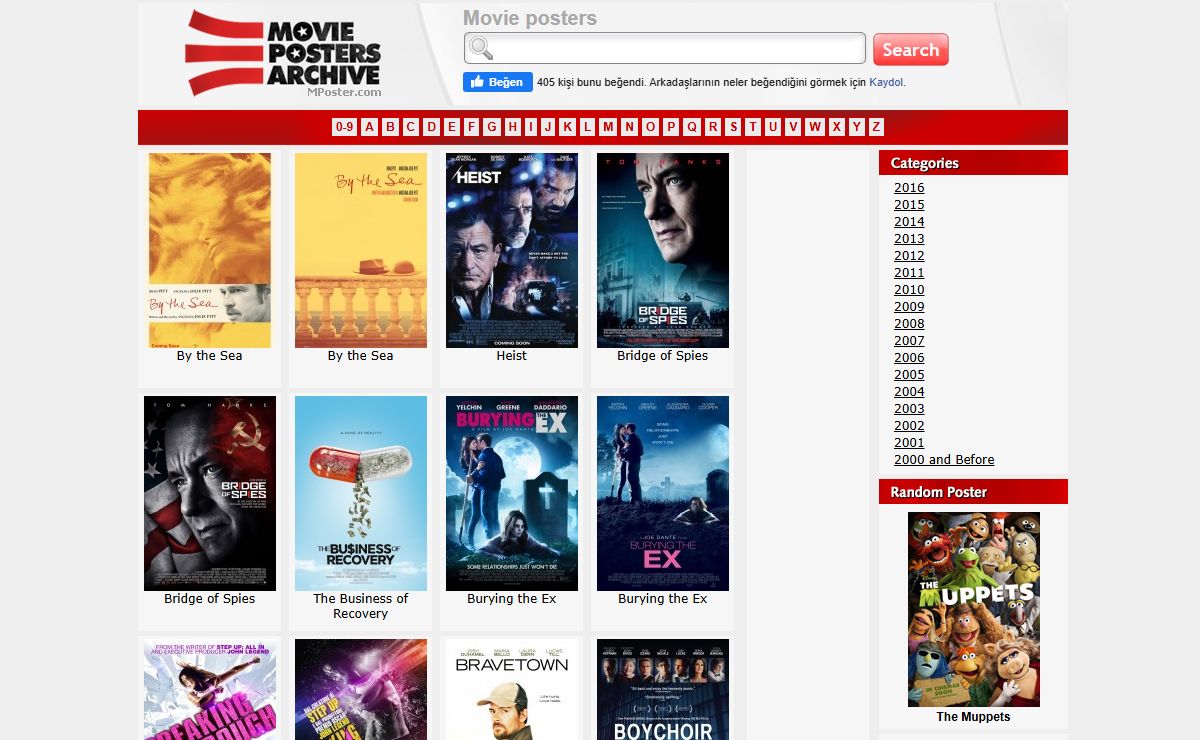Open the Breaking Through poster thumbnail
The image size is (1200, 740).
(210, 690)
